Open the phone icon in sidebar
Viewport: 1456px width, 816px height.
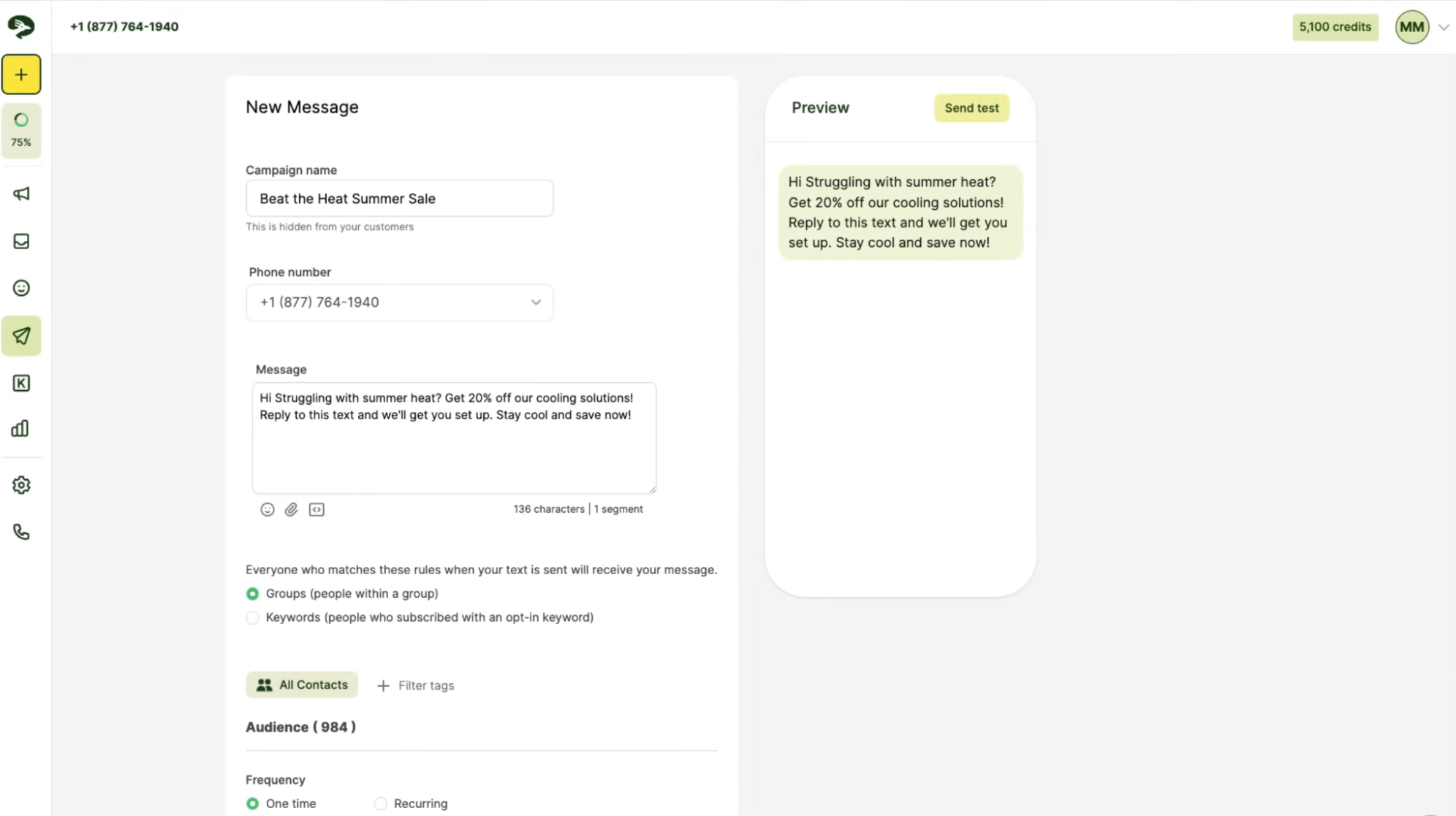[x=21, y=532]
